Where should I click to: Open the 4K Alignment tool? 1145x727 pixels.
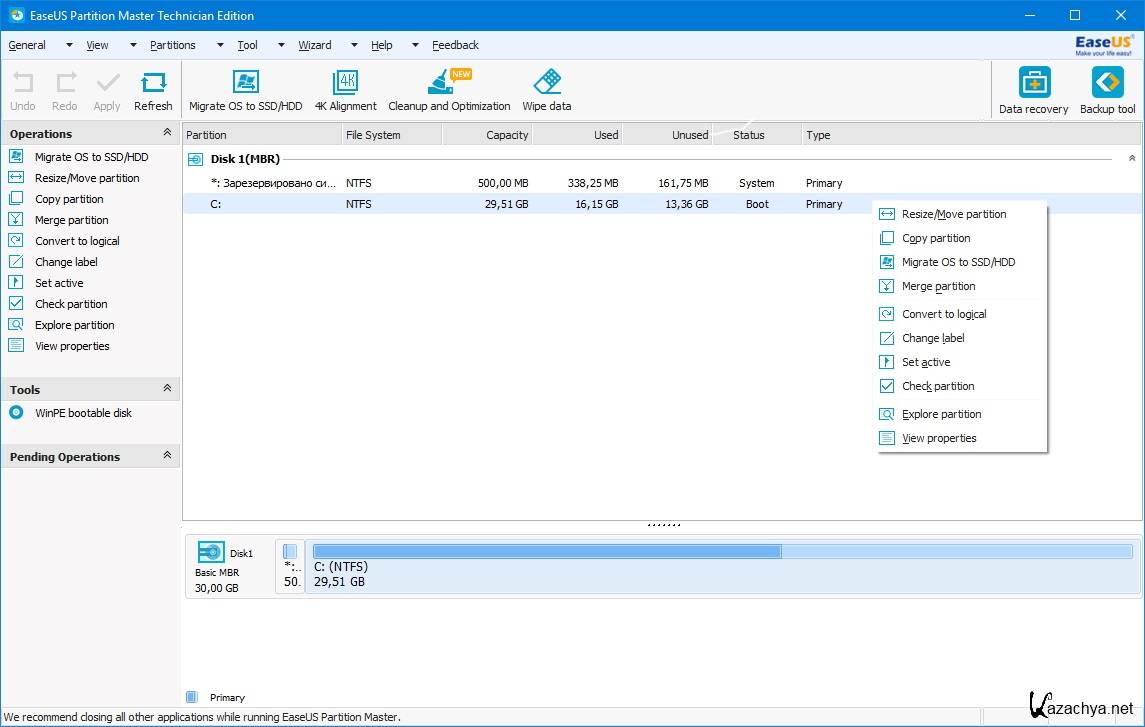point(345,90)
